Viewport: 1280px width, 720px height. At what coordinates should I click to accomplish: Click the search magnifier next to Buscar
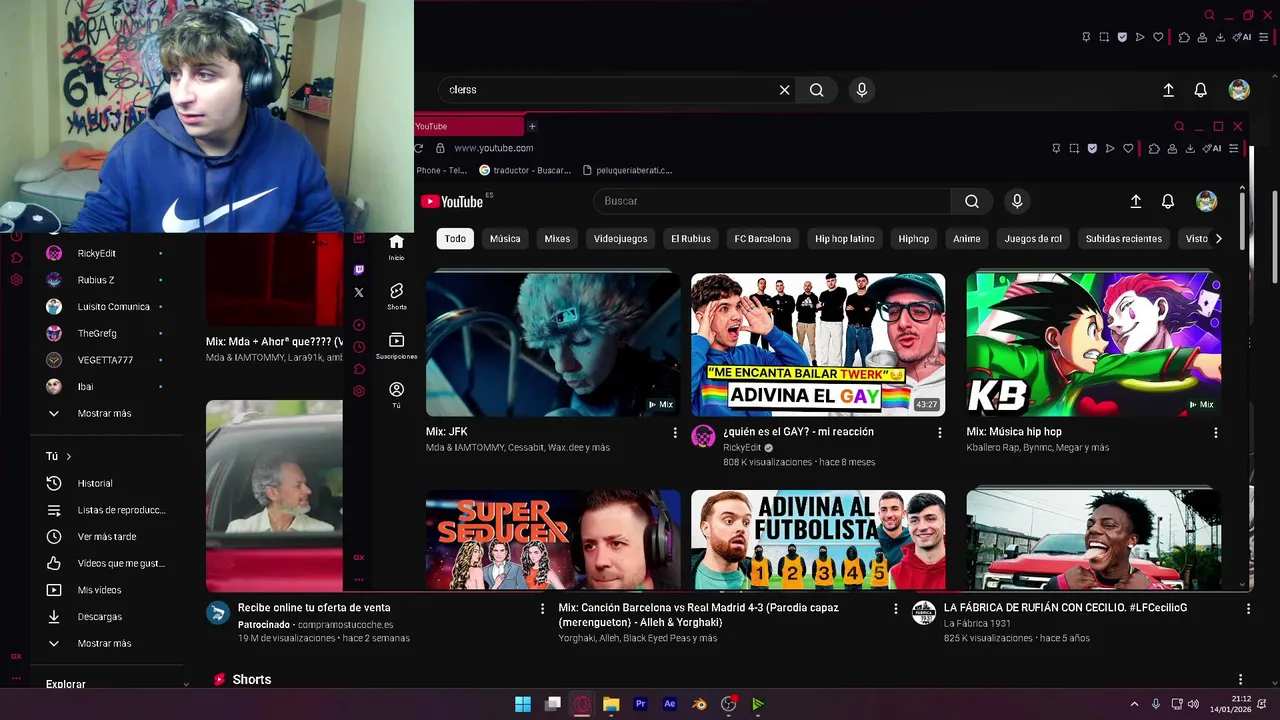click(x=972, y=201)
